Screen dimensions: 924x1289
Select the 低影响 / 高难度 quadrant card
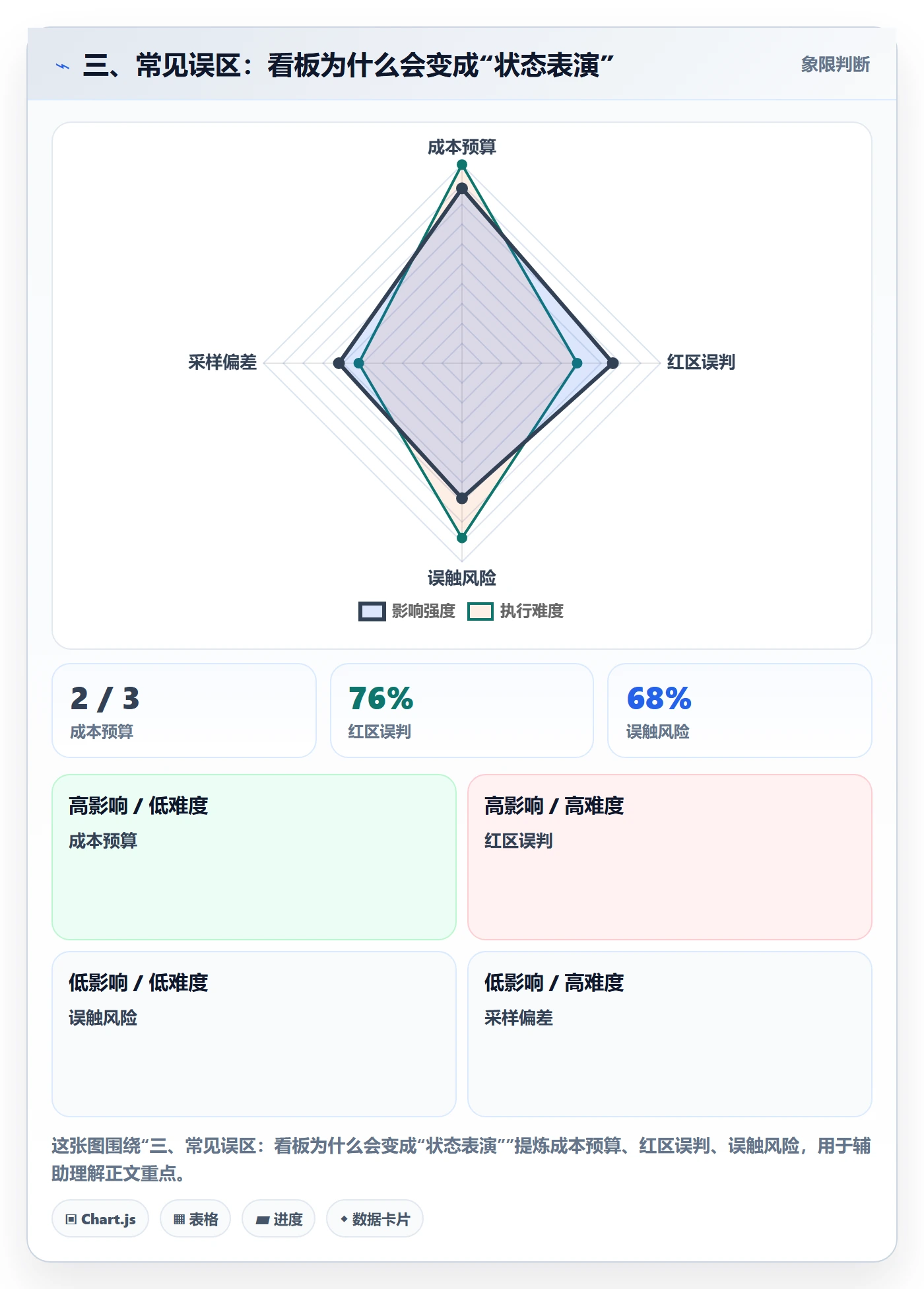point(670,1034)
